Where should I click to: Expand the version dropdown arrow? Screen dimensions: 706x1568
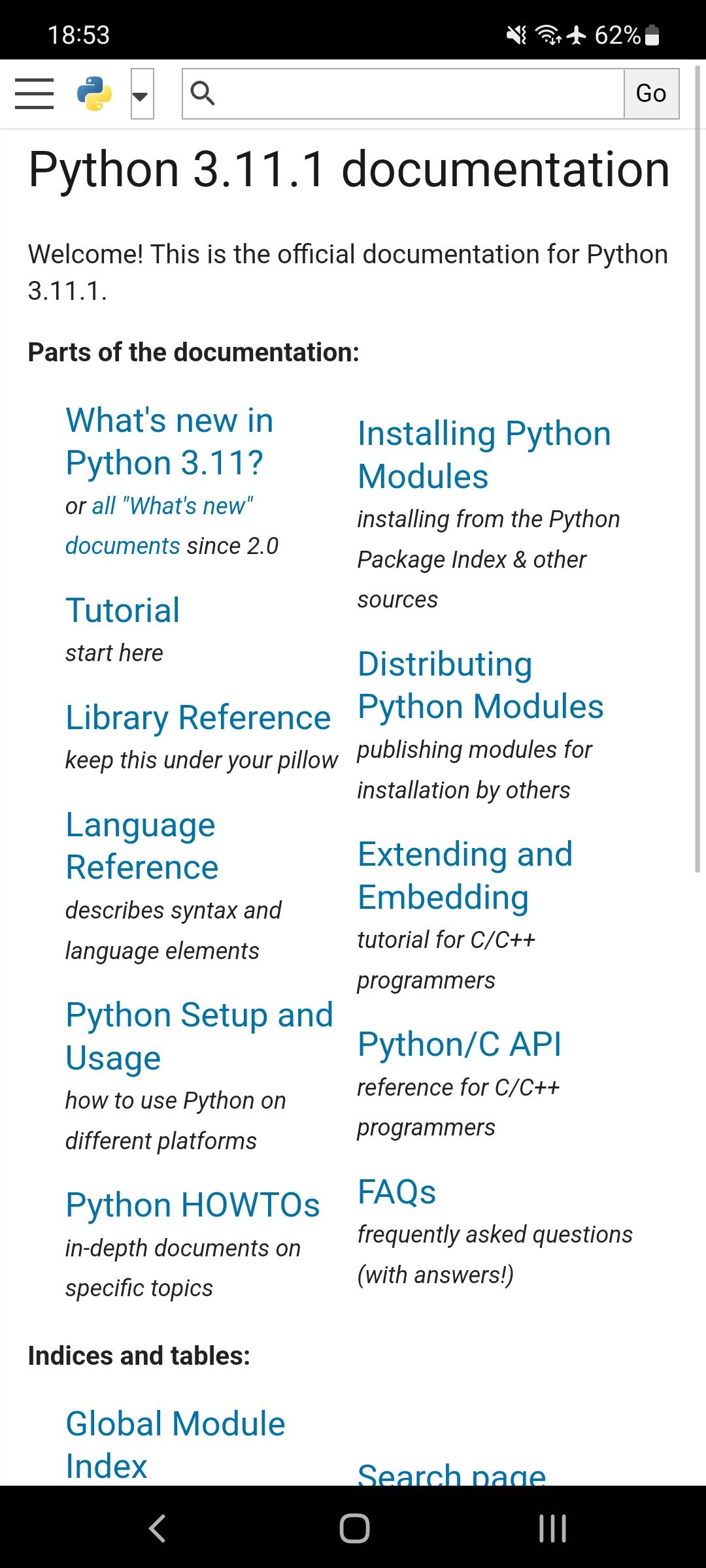click(142, 94)
